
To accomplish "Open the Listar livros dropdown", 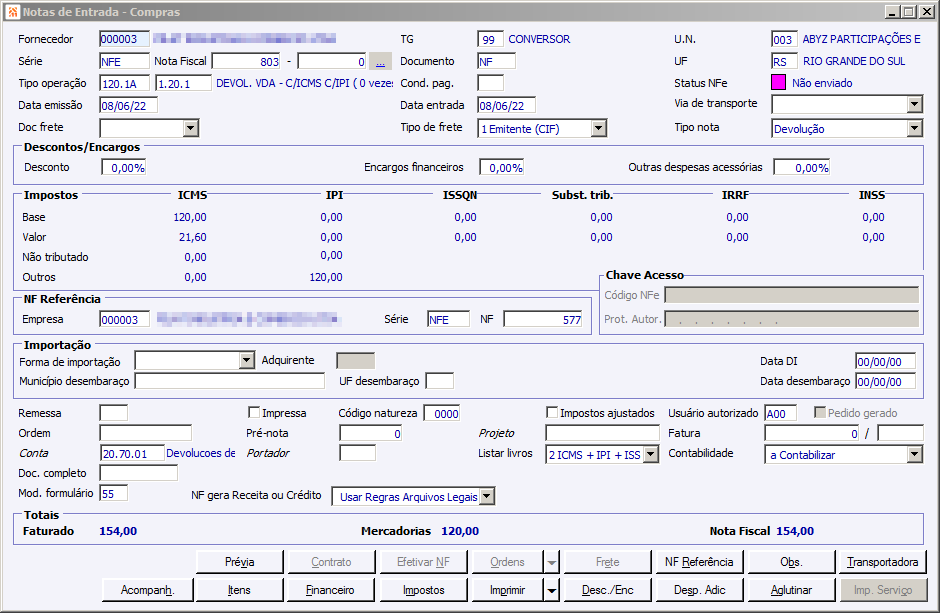I will (650, 455).
